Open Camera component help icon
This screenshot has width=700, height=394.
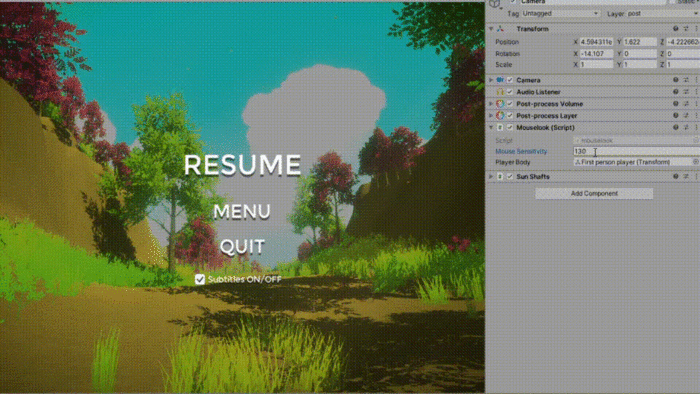pyautogui.click(x=675, y=80)
